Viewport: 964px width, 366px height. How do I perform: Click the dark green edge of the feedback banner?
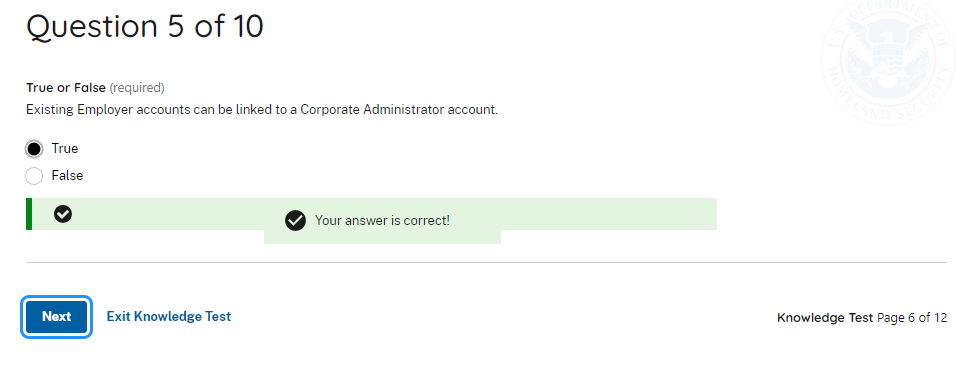coord(29,214)
